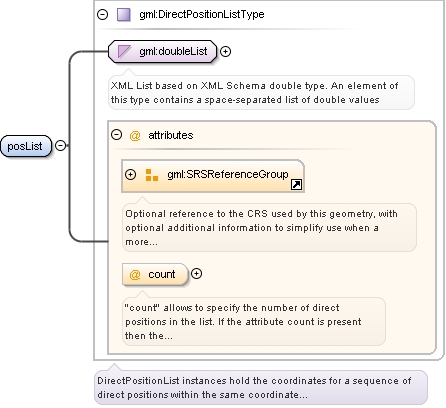The width and height of the screenshot is (446, 408).
Task: Collapse the gml:DirectPositionListType container
Action: point(102,14)
